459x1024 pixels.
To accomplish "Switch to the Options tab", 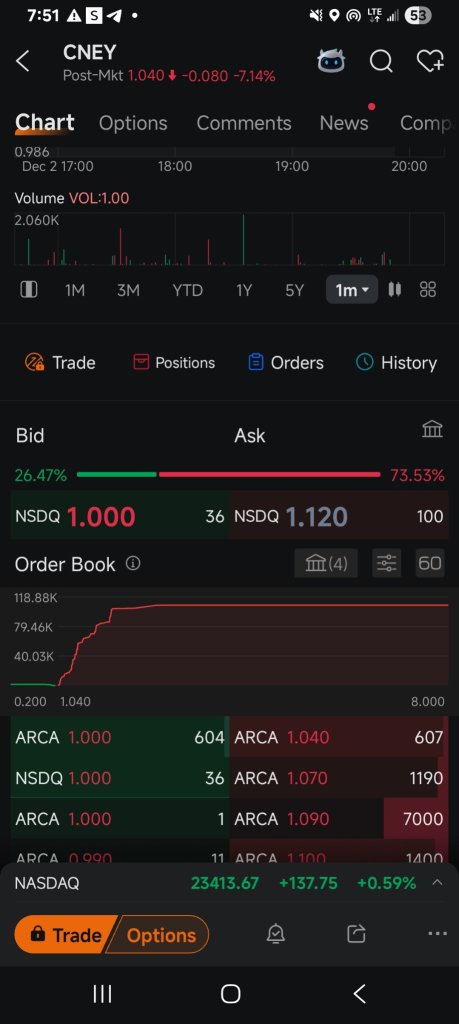I will [133, 123].
